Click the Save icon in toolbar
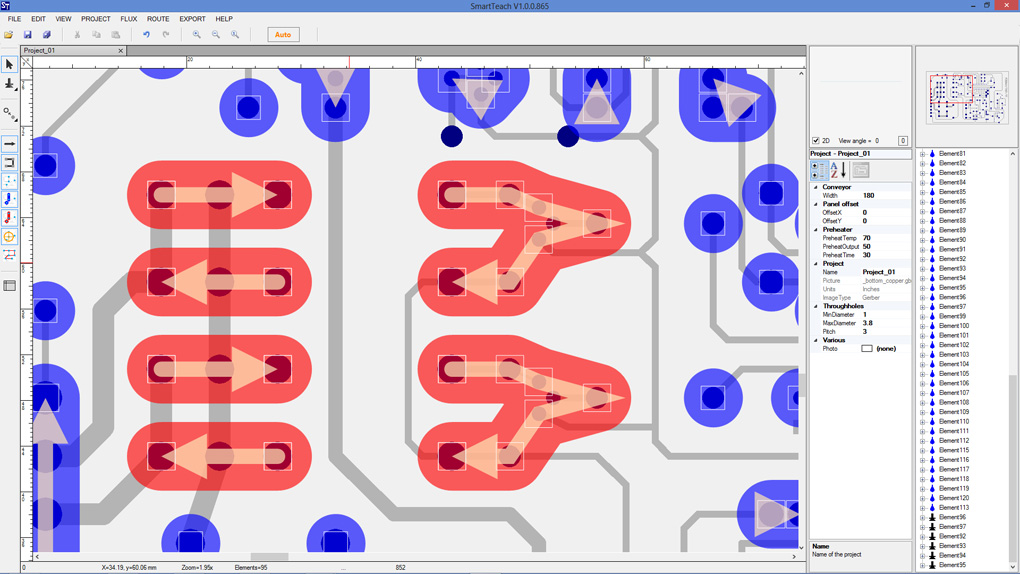This screenshot has height=574, width=1020. 28,35
